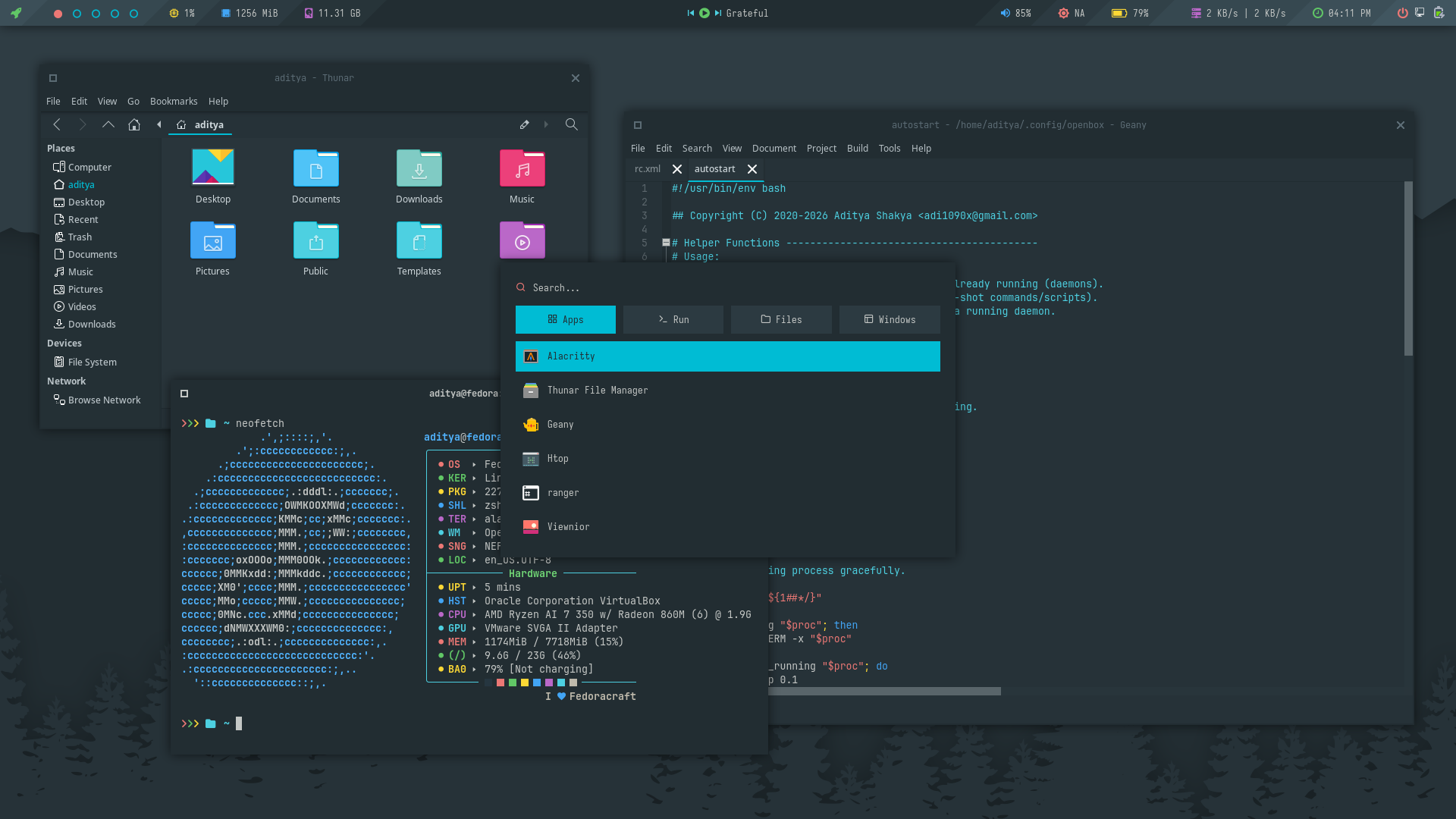Select the Run tab in the launcher
Image resolution: width=1456 pixels, height=819 pixels.
(x=673, y=320)
